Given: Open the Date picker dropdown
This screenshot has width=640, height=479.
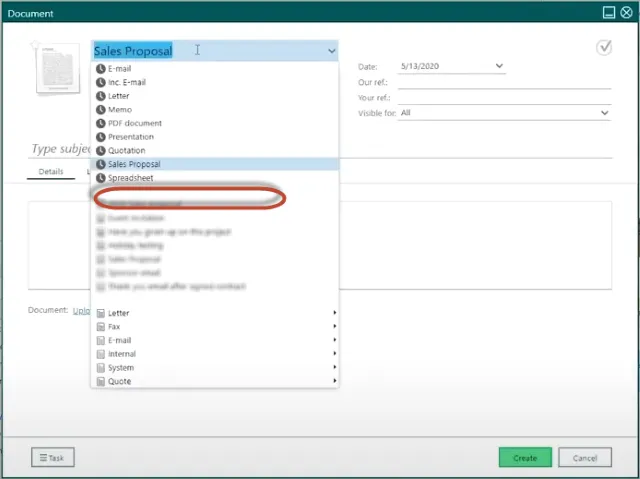Looking at the screenshot, I should [x=499, y=67].
